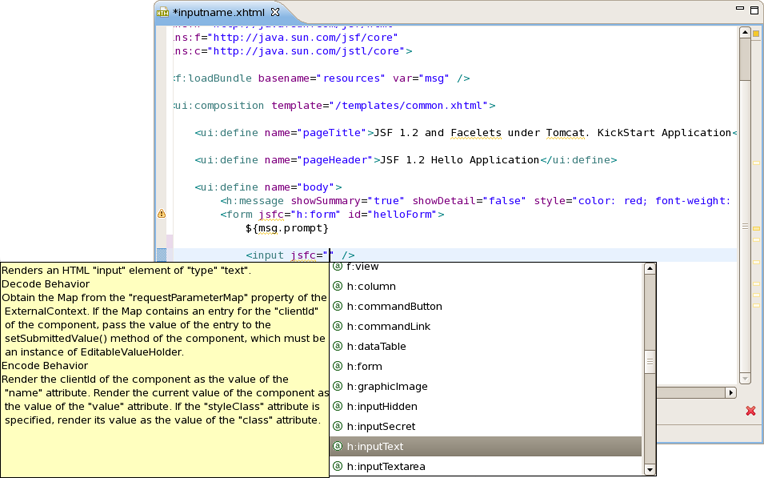764x478 pixels.
Task: Click the editor vertical scroll-down arrow
Action: 745,378
